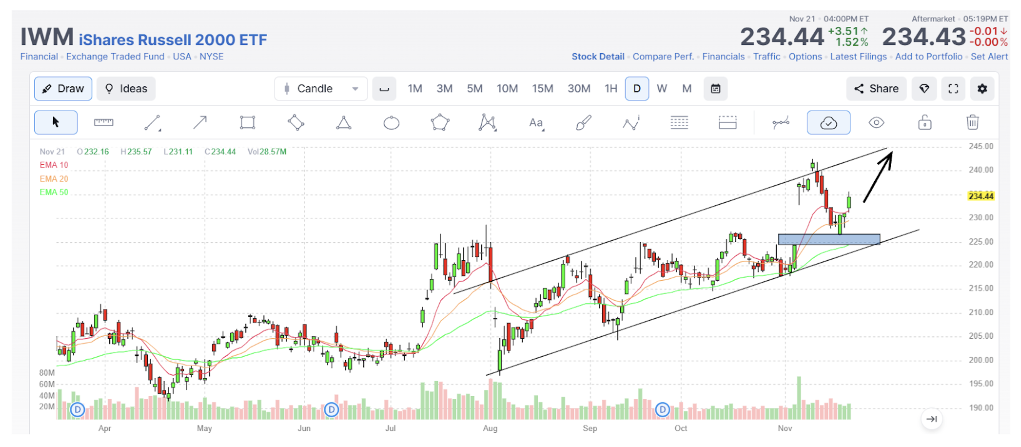Open the Financials link
The width and height of the screenshot is (1021, 447).
[x=723, y=57]
